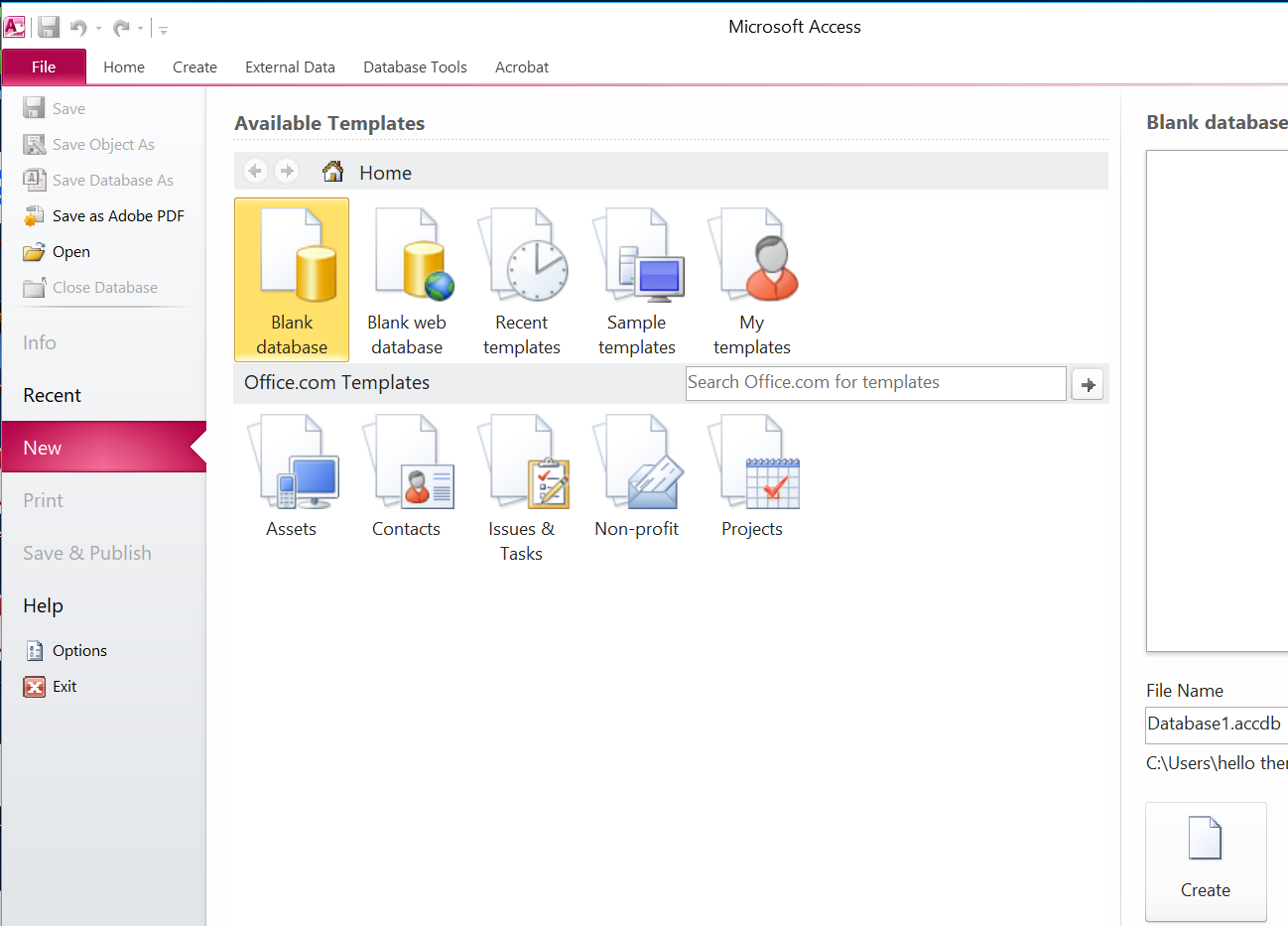The width and height of the screenshot is (1288, 926).
Task: Switch to the Home ribbon tab
Action: point(124,66)
